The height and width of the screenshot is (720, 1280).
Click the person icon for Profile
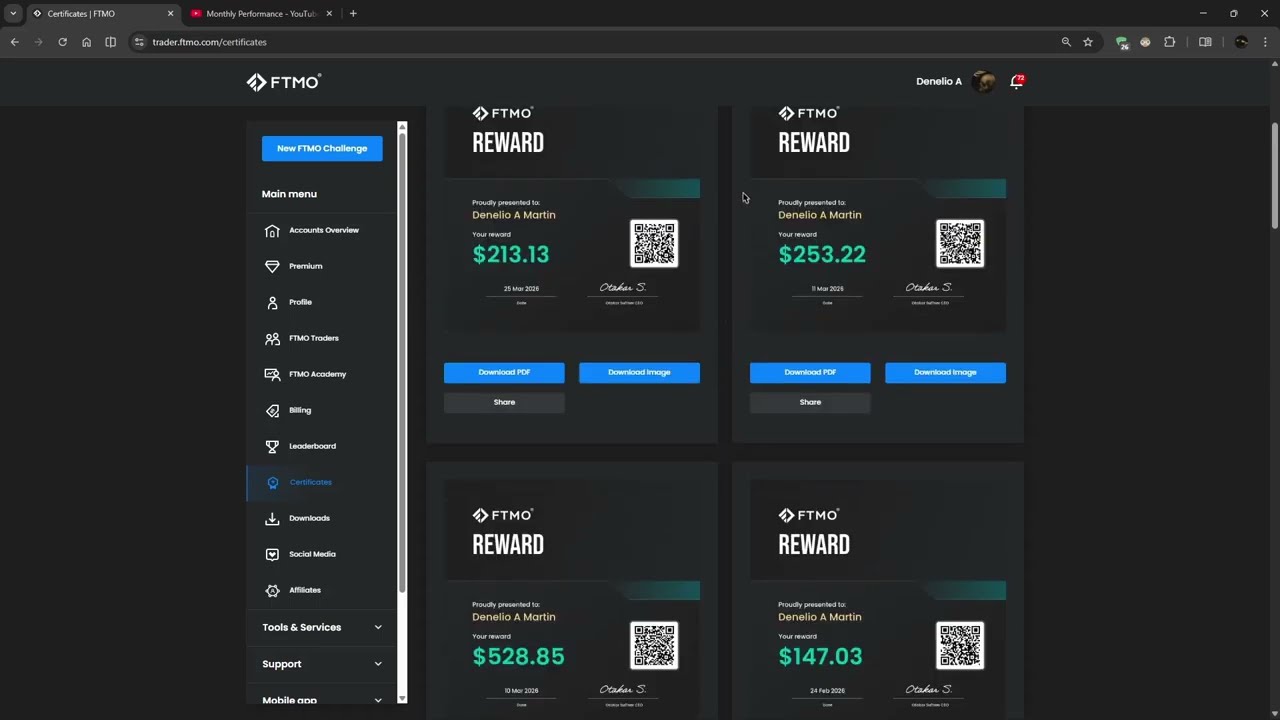click(272, 302)
